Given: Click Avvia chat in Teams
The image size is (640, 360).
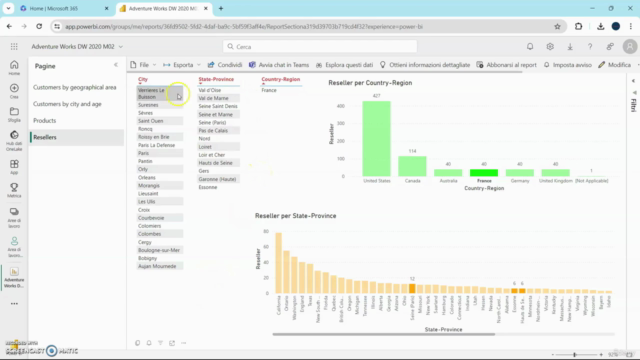Looking at the screenshot, I should [279, 65].
